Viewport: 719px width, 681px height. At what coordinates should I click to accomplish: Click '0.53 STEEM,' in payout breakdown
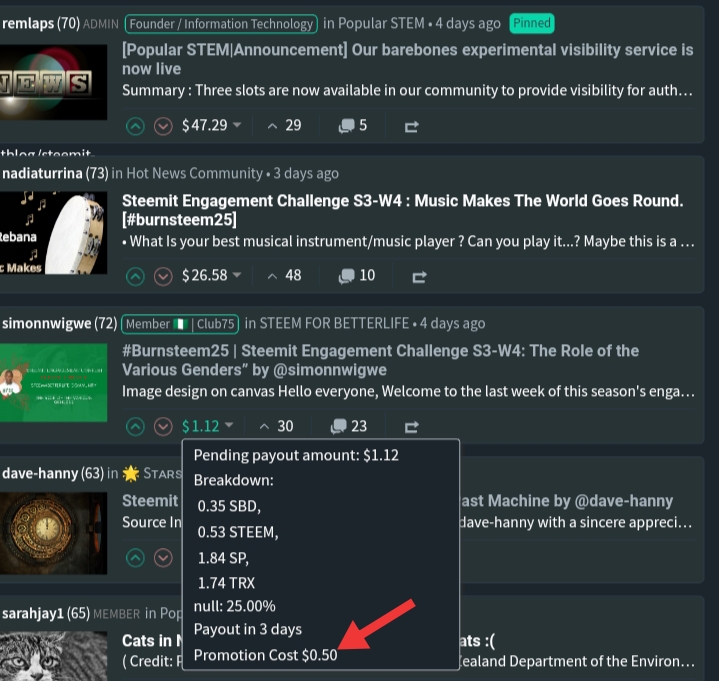click(x=238, y=532)
